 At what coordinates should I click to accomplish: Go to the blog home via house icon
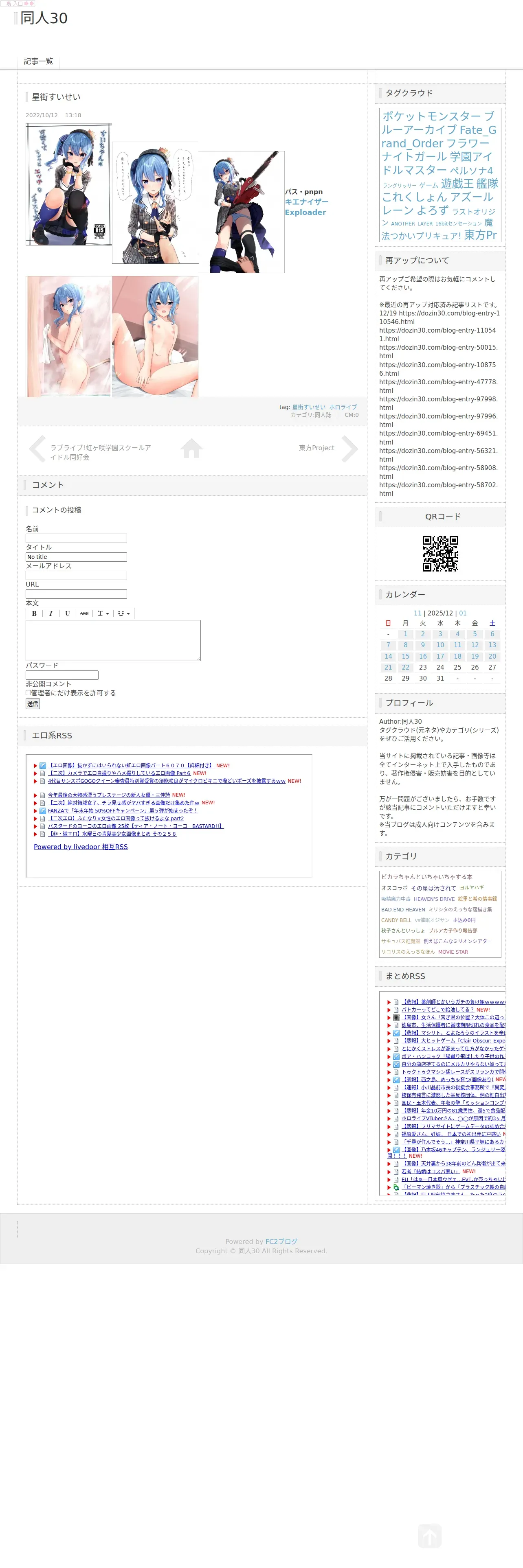191,449
